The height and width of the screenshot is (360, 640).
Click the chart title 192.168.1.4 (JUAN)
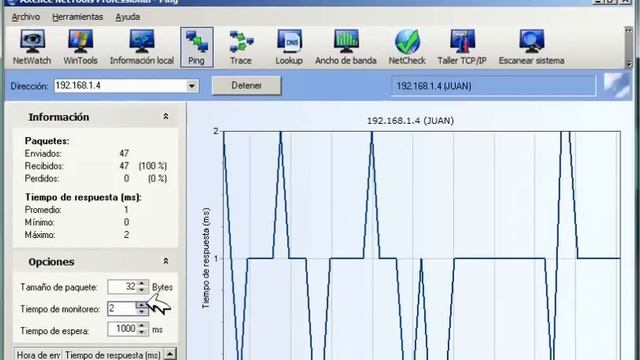(x=410, y=121)
